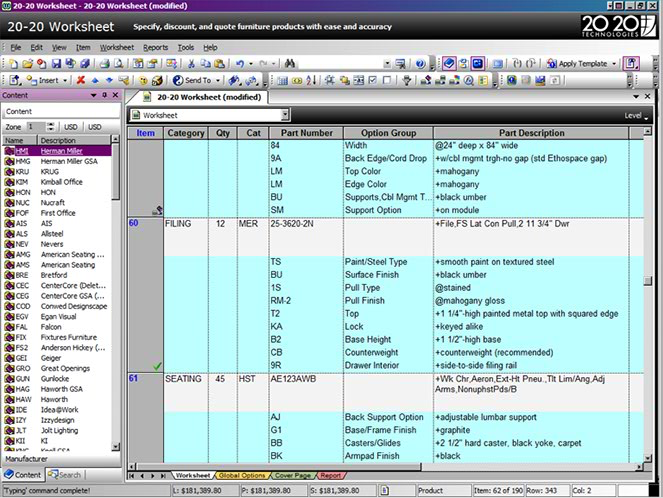Image resolution: width=663 pixels, height=498 pixels.
Task: Click the magnifier search icon in lower toolbar
Action: pos(468,80)
